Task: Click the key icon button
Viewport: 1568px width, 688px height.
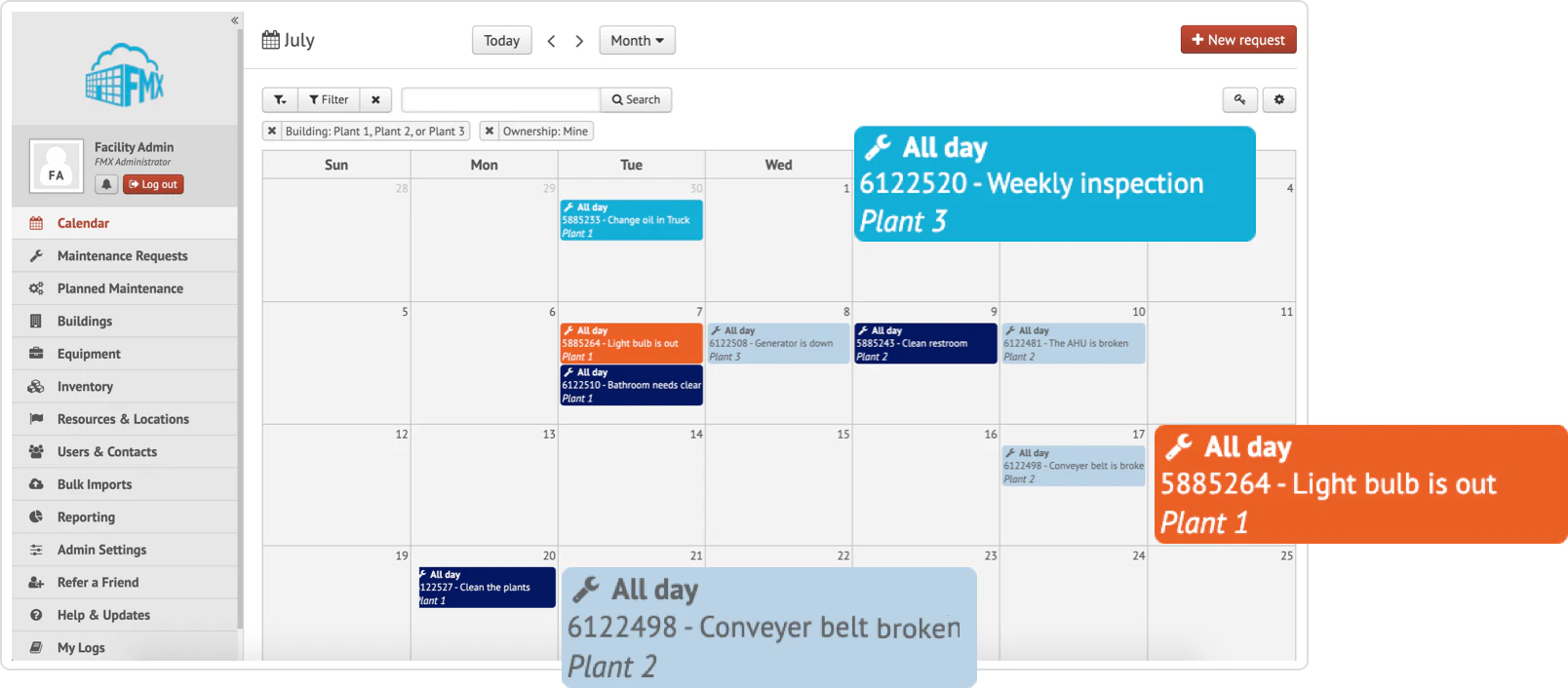Action: (x=1239, y=99)
